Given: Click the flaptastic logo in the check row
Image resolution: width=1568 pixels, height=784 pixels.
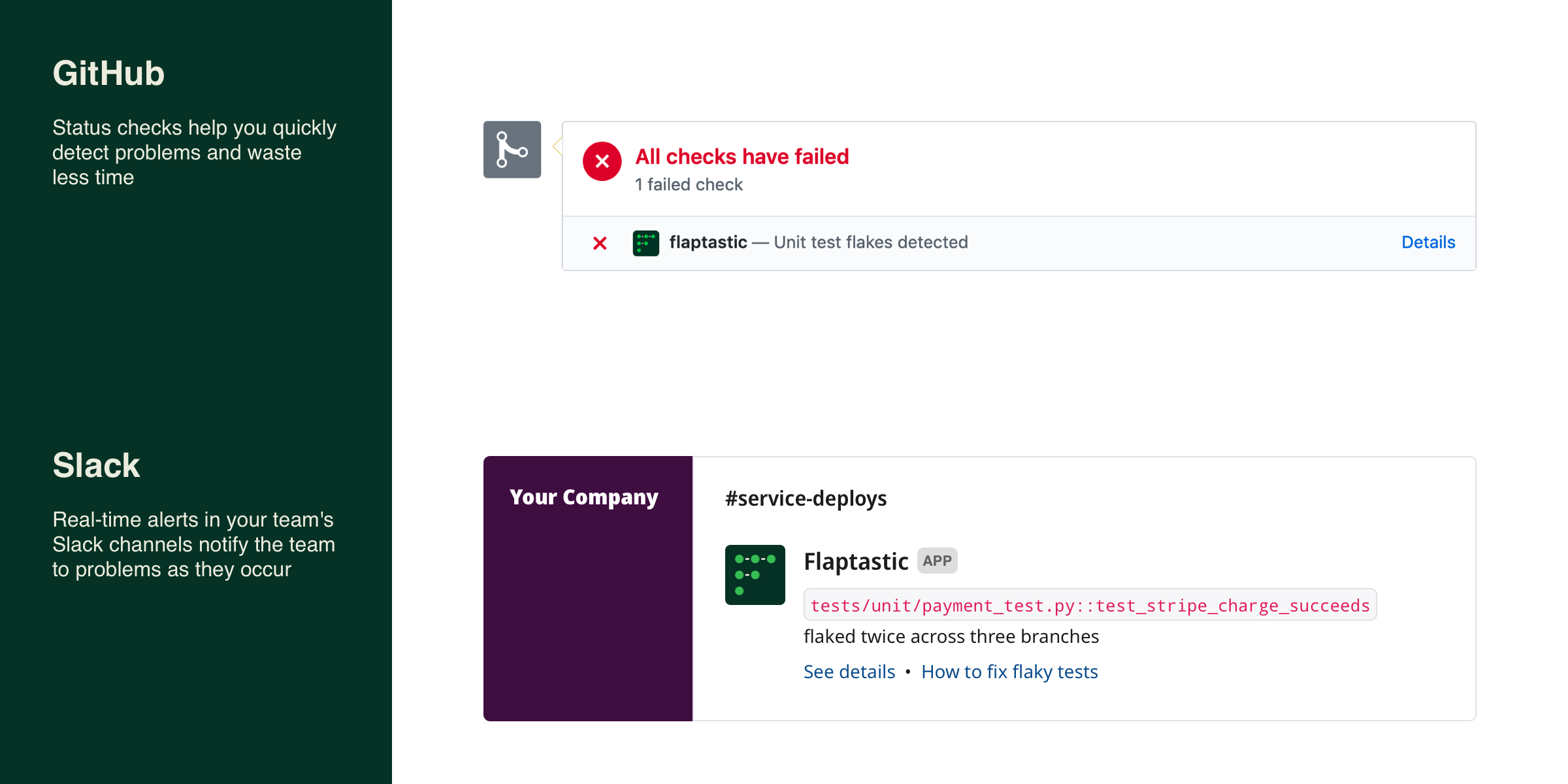Looking at the screenshot, I should pyautogui.click(x=645, y=243).
